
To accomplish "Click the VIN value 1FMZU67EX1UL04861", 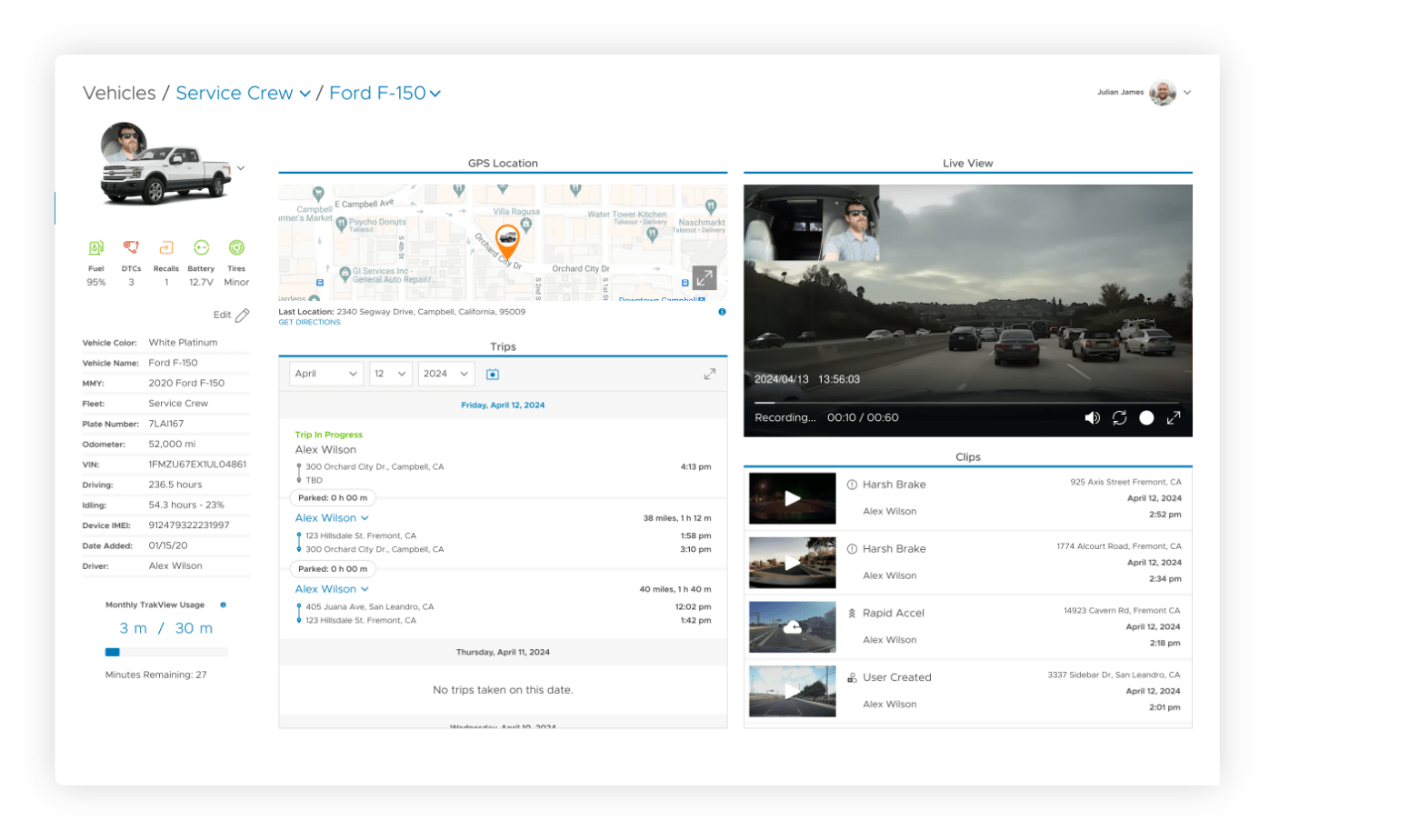I will [197, 465].
